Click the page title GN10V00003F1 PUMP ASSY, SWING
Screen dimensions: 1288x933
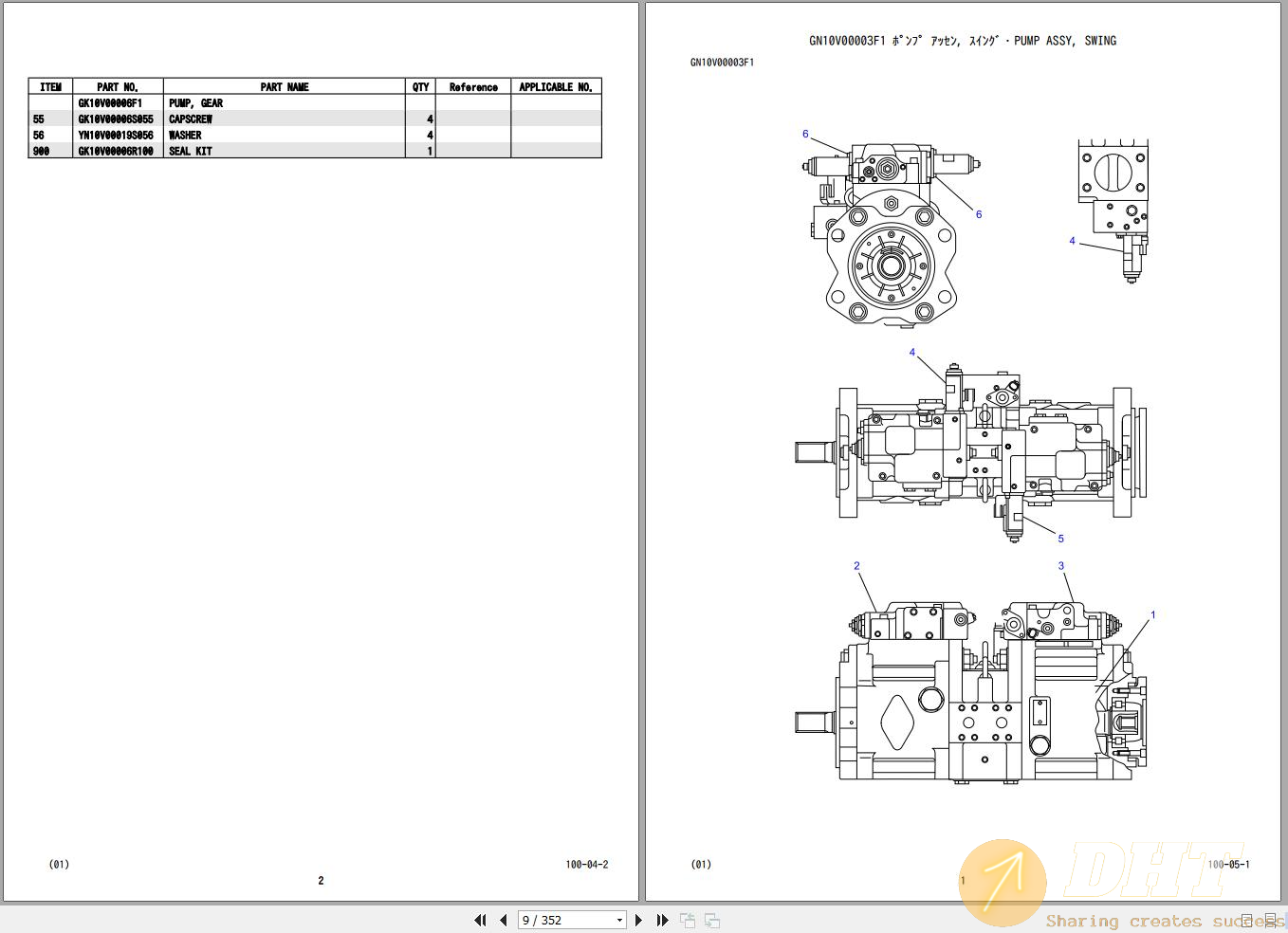963,41
